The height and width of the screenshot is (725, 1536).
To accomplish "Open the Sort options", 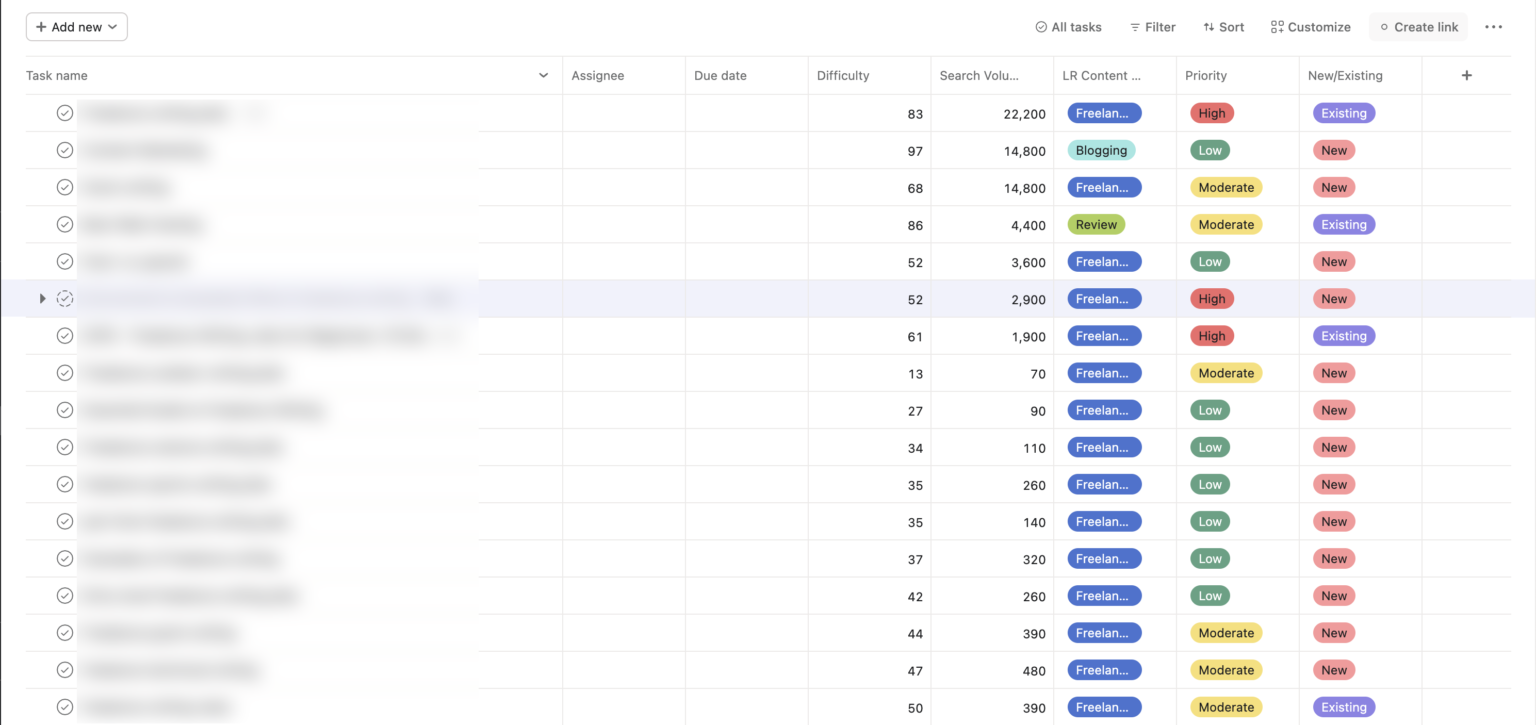I will (1223, 27).
